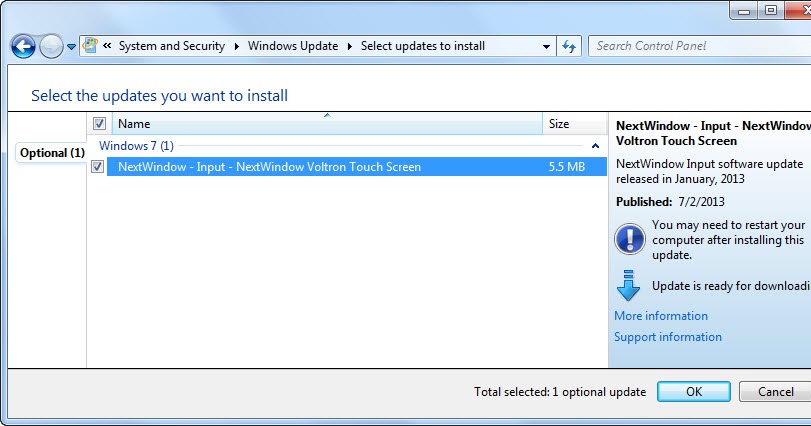Click the Published: 7/2/2013 text
811x426 pixels.
pos(670,202)
